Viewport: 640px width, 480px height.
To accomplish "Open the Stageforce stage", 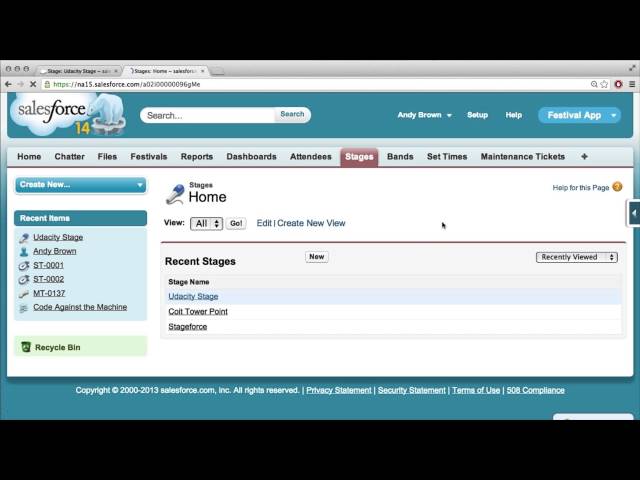I will [x=188, y=327].
